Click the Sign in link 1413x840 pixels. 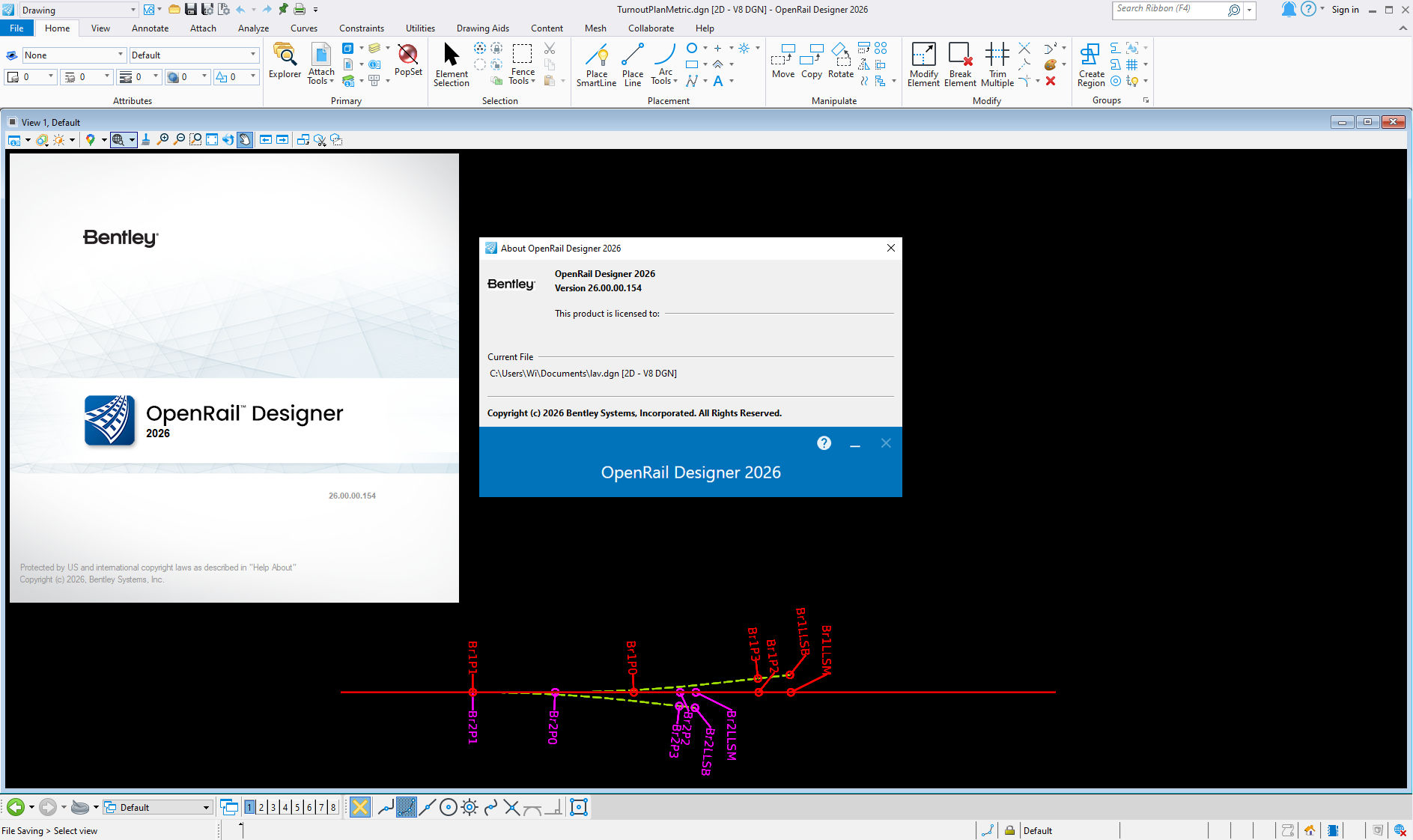pyautogui.click(x=1345, y=10)
